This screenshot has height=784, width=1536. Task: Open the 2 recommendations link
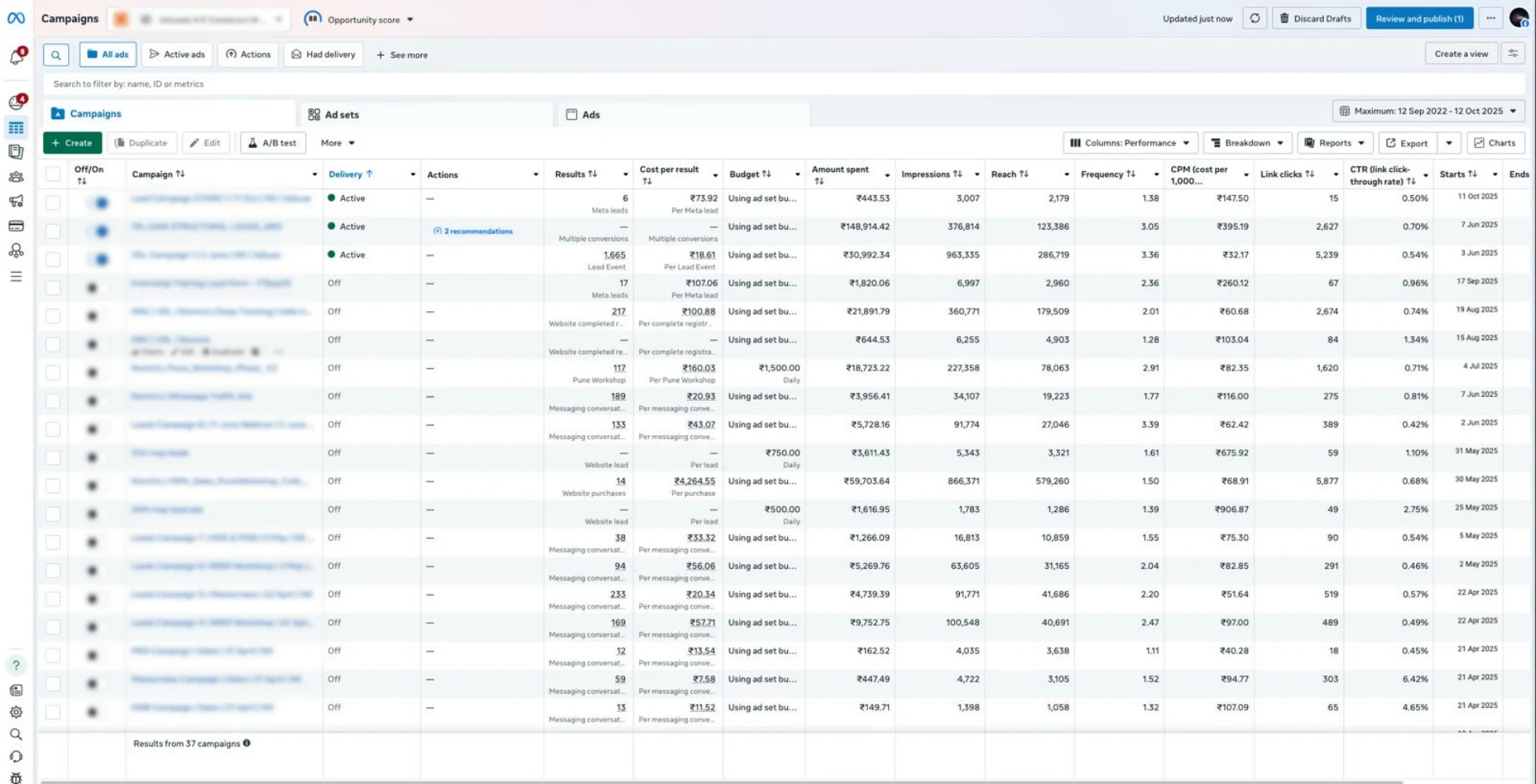tap(478, 231)
